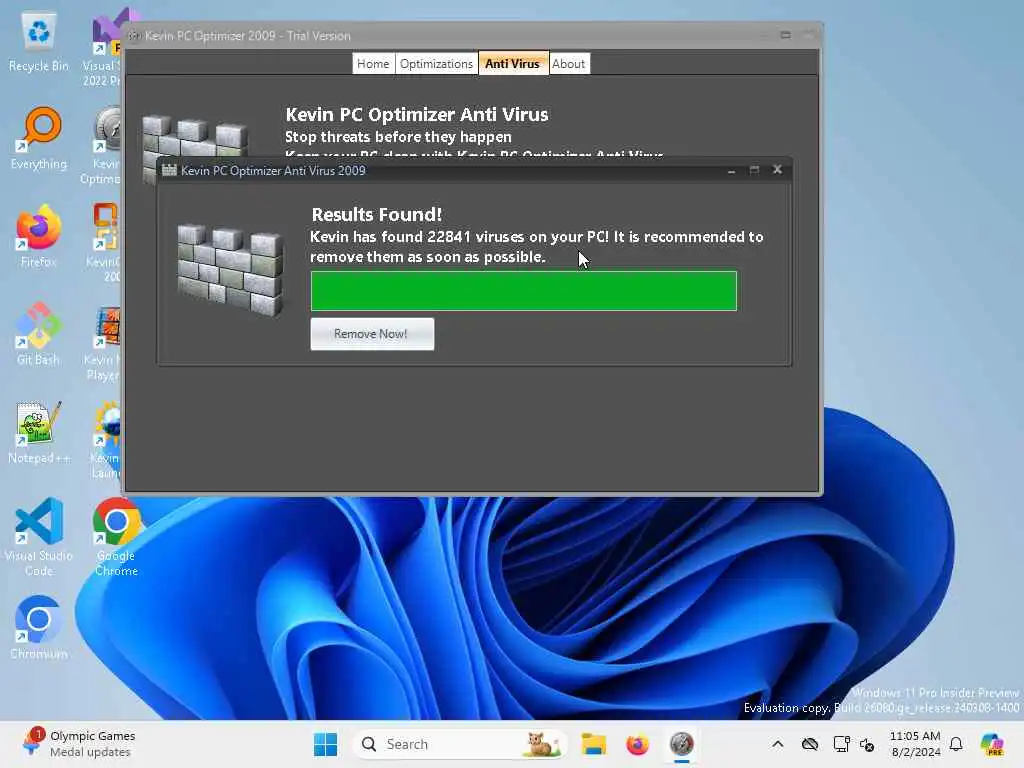Open the Recycle Bin desktop icon

click(39, 42)
